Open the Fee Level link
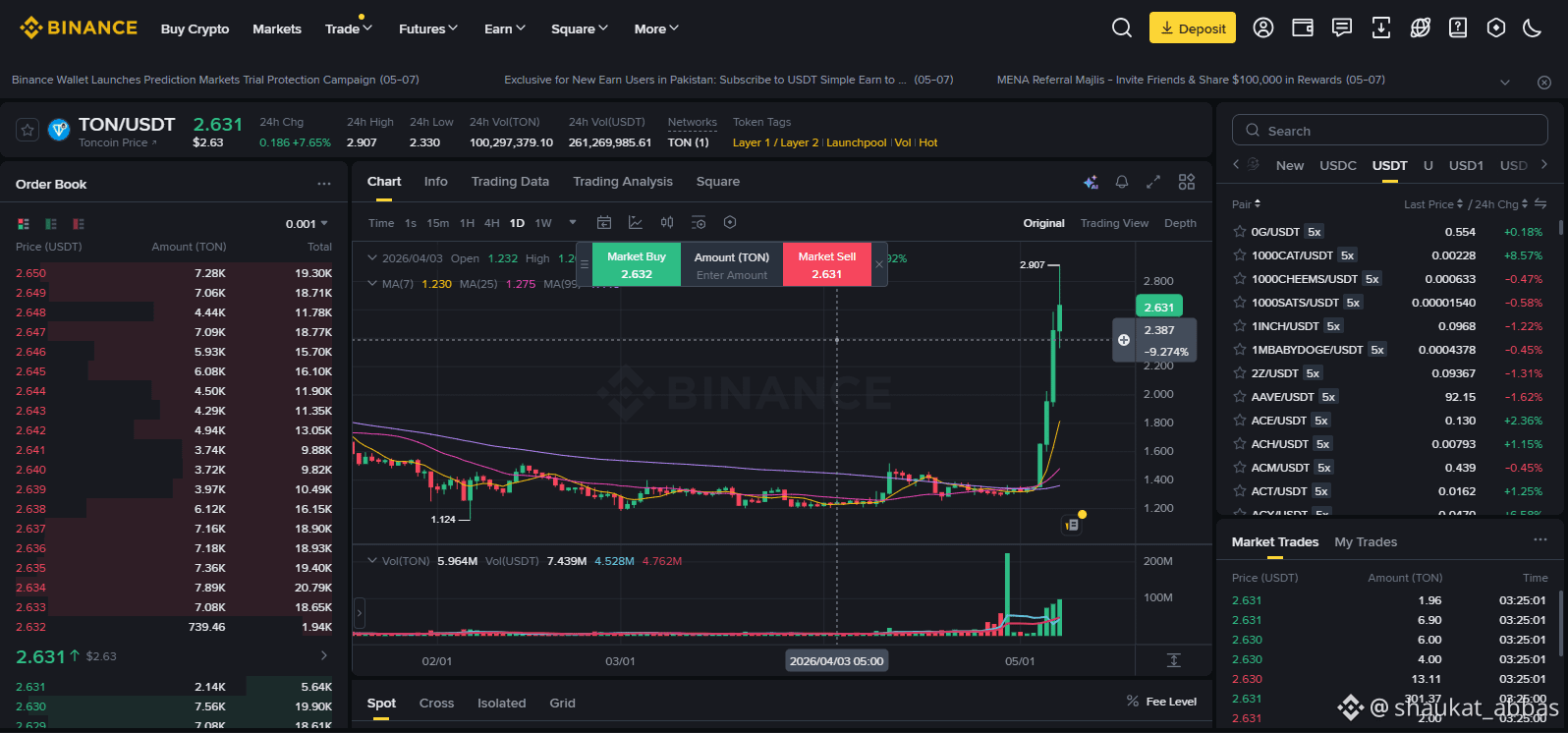Screen dimensions: 1568x733 [x=1161, y=702]
